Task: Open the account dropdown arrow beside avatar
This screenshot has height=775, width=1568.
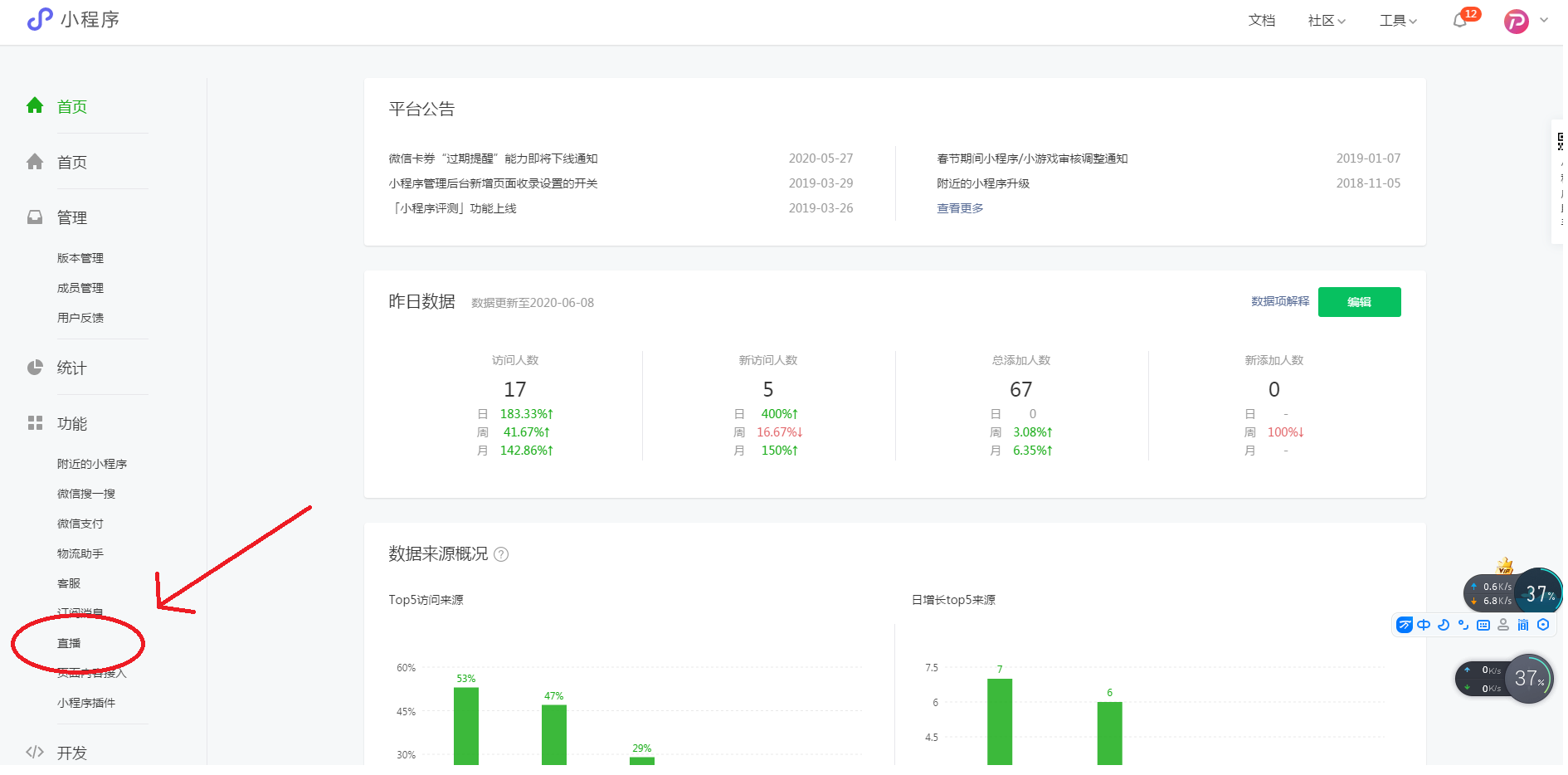Action: (x=1544, y=21)
